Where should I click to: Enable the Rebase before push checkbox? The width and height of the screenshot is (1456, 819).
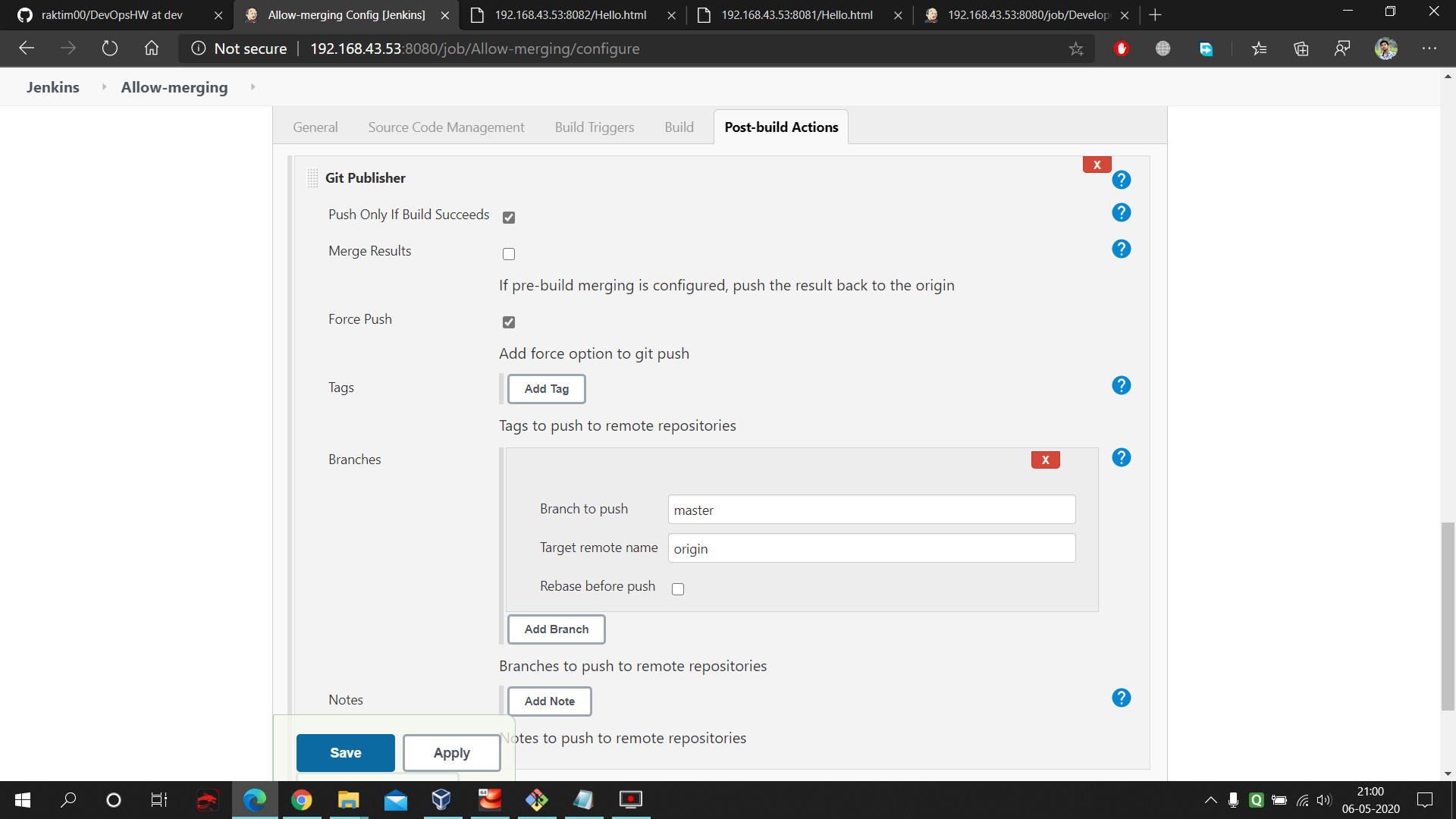click(x=676, y=589)
